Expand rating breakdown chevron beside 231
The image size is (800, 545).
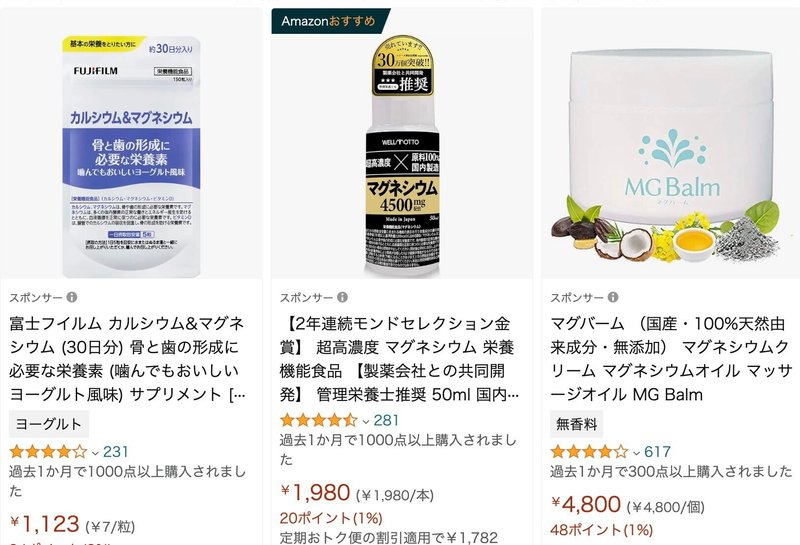[x=95, y=453]
